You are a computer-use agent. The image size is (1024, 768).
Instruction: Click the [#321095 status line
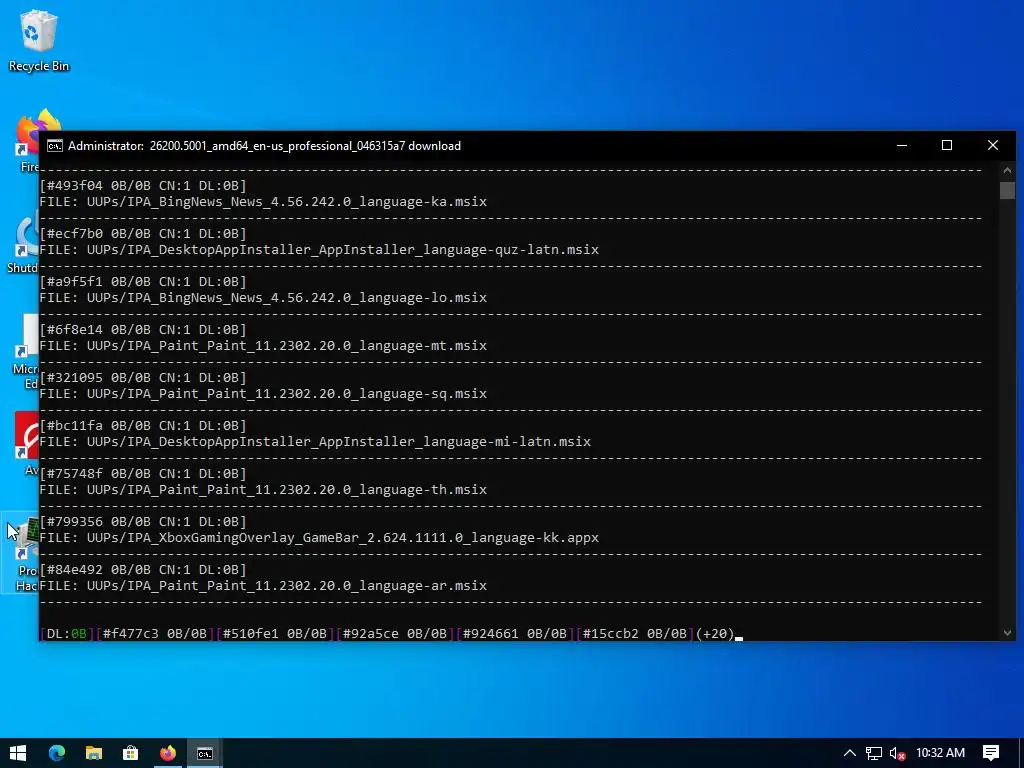coord(143,377)
